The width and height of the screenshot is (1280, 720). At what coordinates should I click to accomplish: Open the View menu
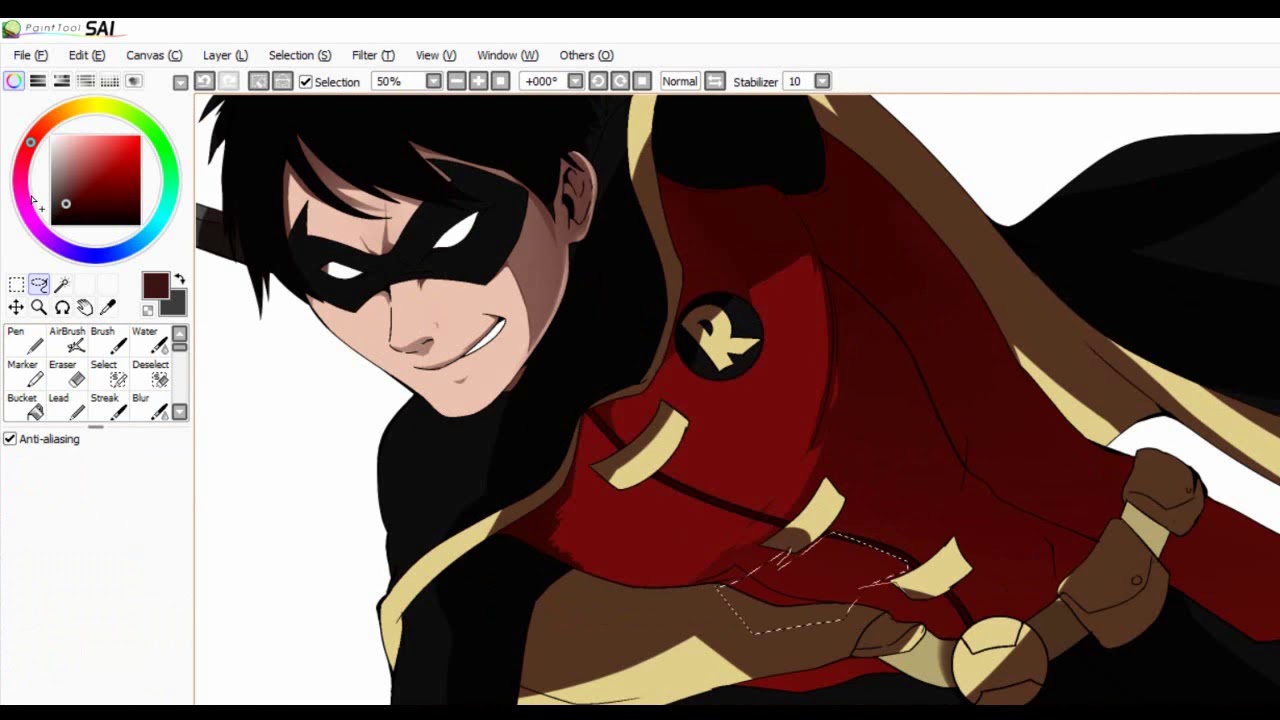[x=435, y=55]
